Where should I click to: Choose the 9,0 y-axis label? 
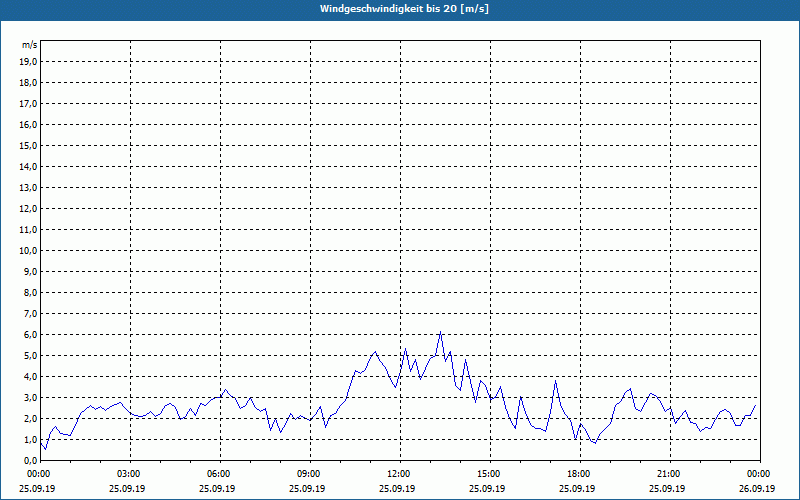point(30,271)
